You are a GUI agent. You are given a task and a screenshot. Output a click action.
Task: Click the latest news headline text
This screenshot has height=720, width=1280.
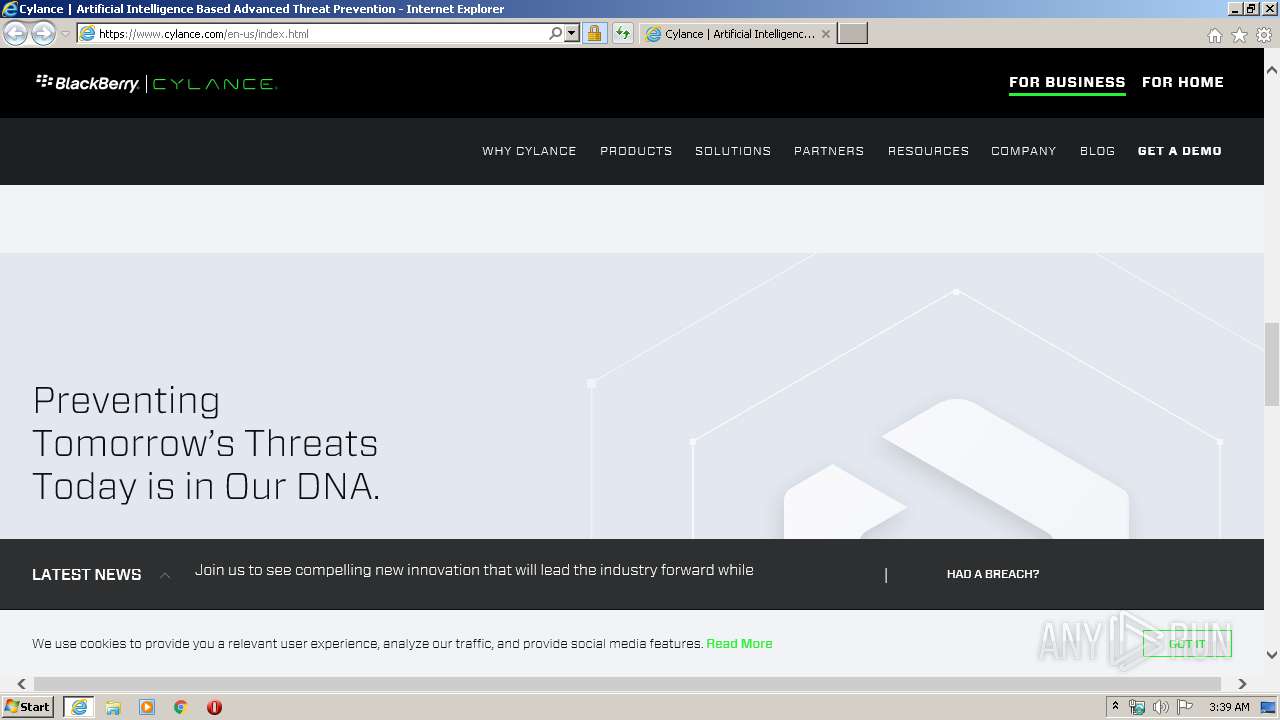pos(474,570)
